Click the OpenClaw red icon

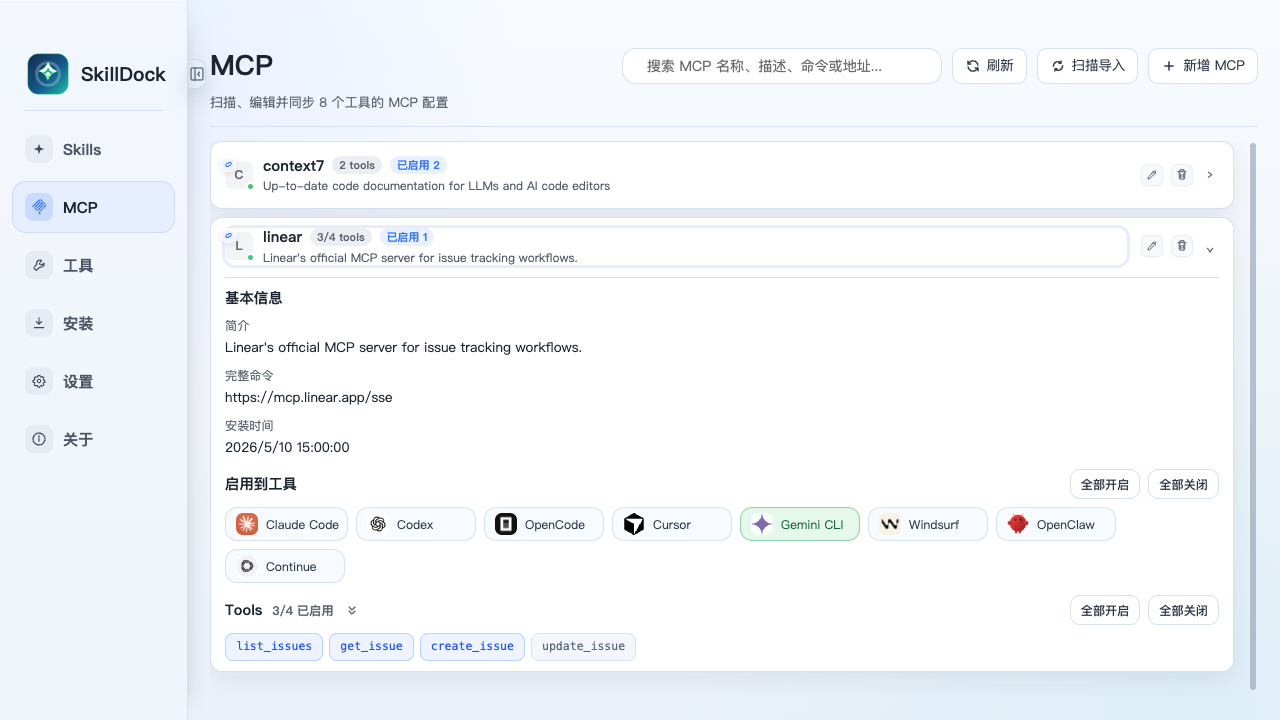tap(1018, 524)
